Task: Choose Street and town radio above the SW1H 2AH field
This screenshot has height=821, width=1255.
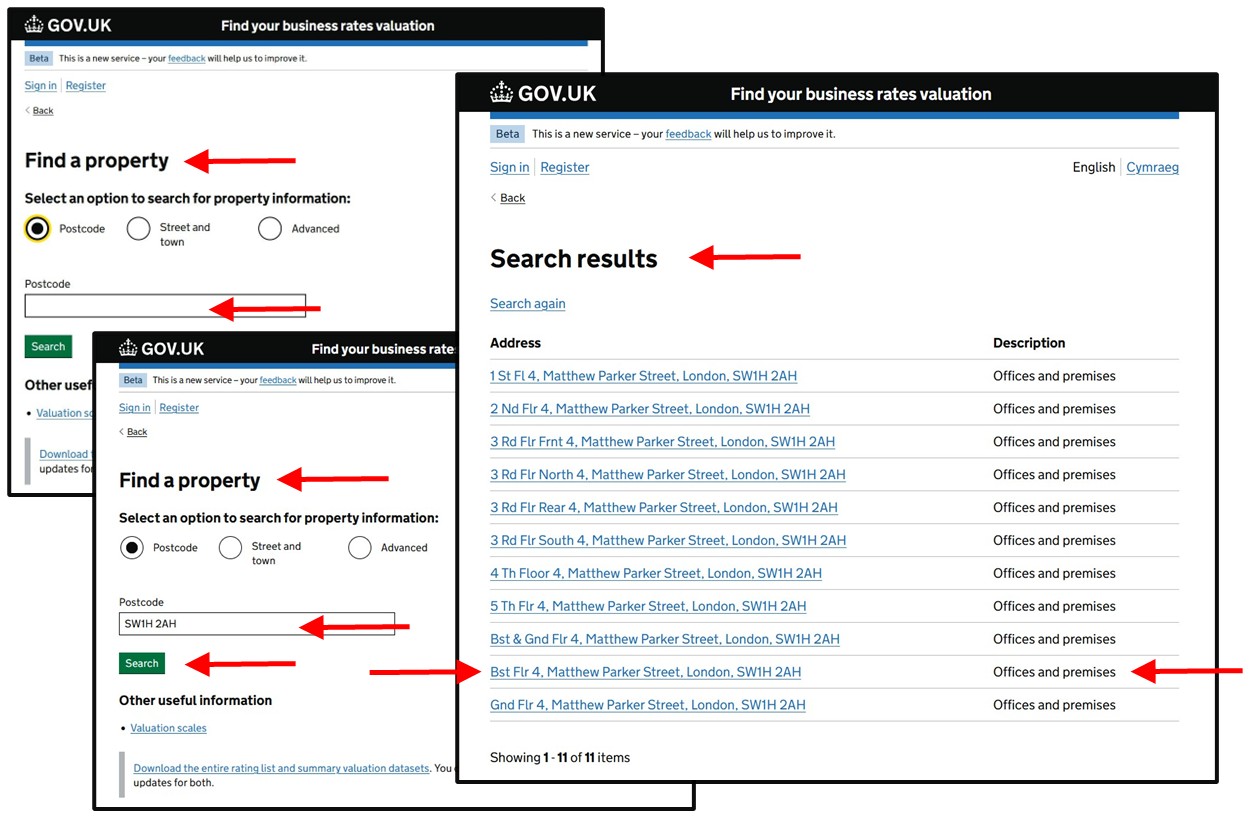Action: pos(230,548)
